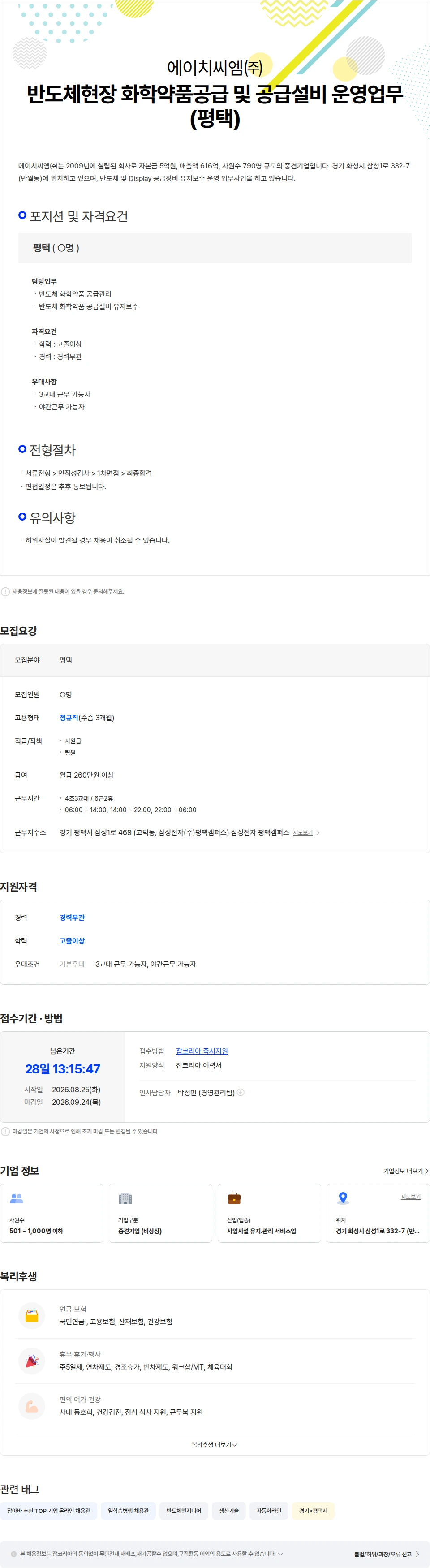Click the chevron arrow after 기업정보 더보기
430x1568 pixels.
426,1171
